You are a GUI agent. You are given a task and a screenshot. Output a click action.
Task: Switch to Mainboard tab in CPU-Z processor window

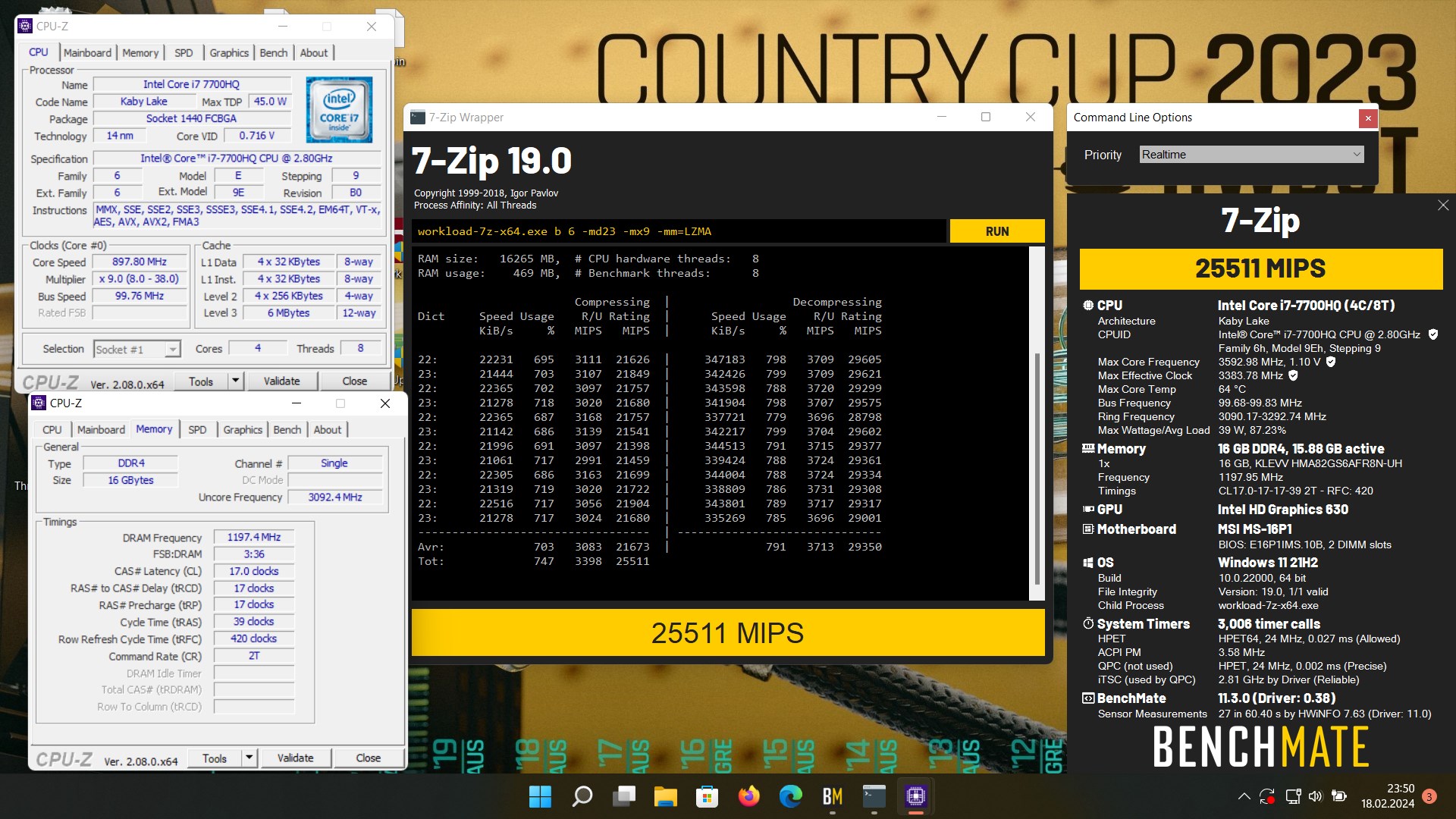[87, 52]
